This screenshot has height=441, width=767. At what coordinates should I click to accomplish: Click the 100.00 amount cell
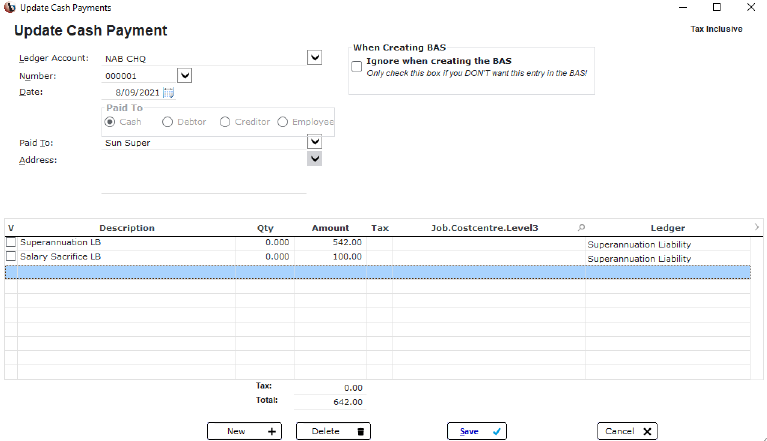330,257
